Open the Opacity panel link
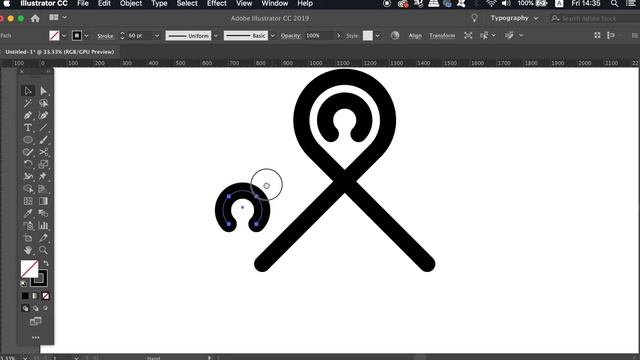 tap(291, 36)
